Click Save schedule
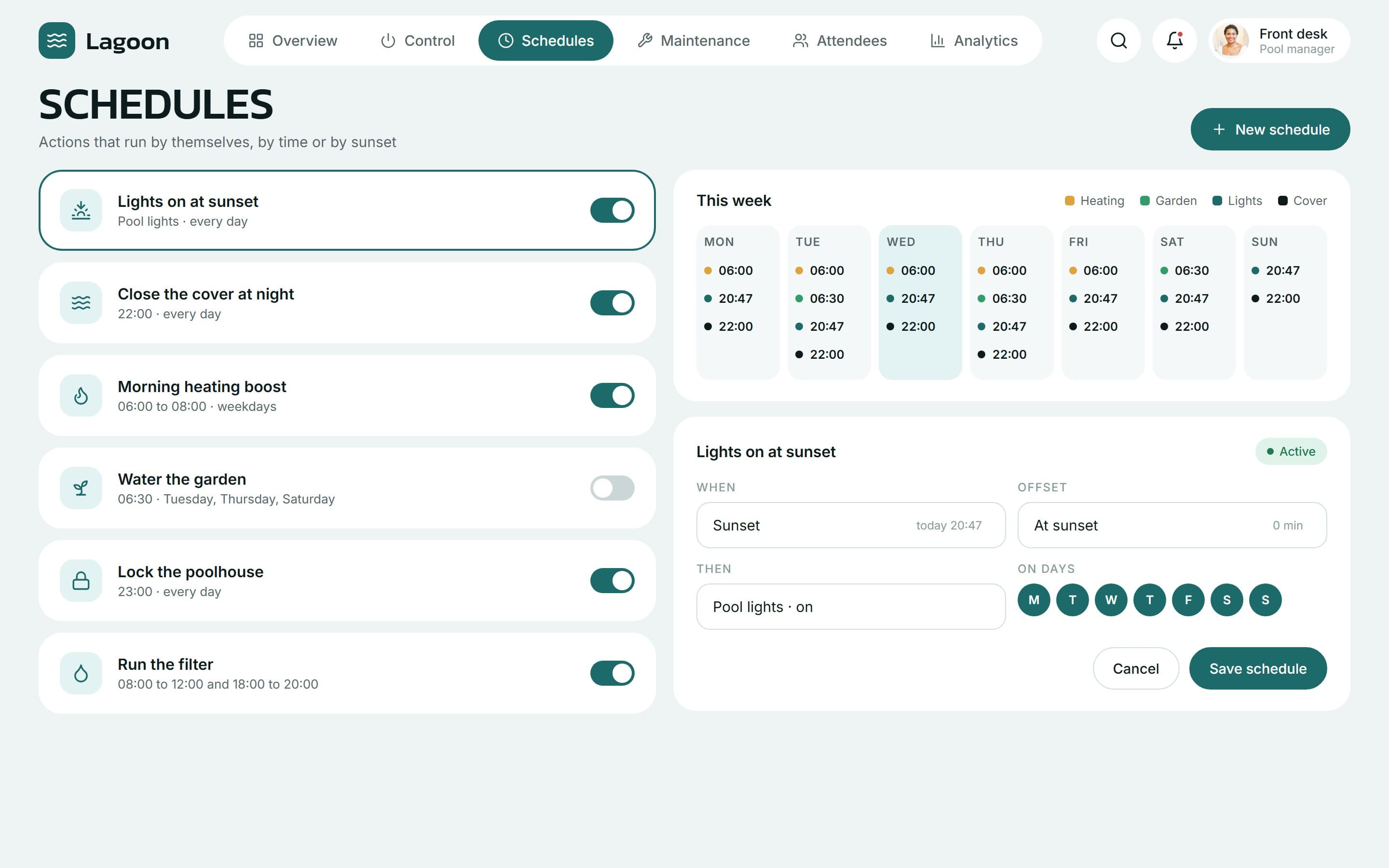The width and height of the screenshot is (1389, 868). (x=1257, y=669)
